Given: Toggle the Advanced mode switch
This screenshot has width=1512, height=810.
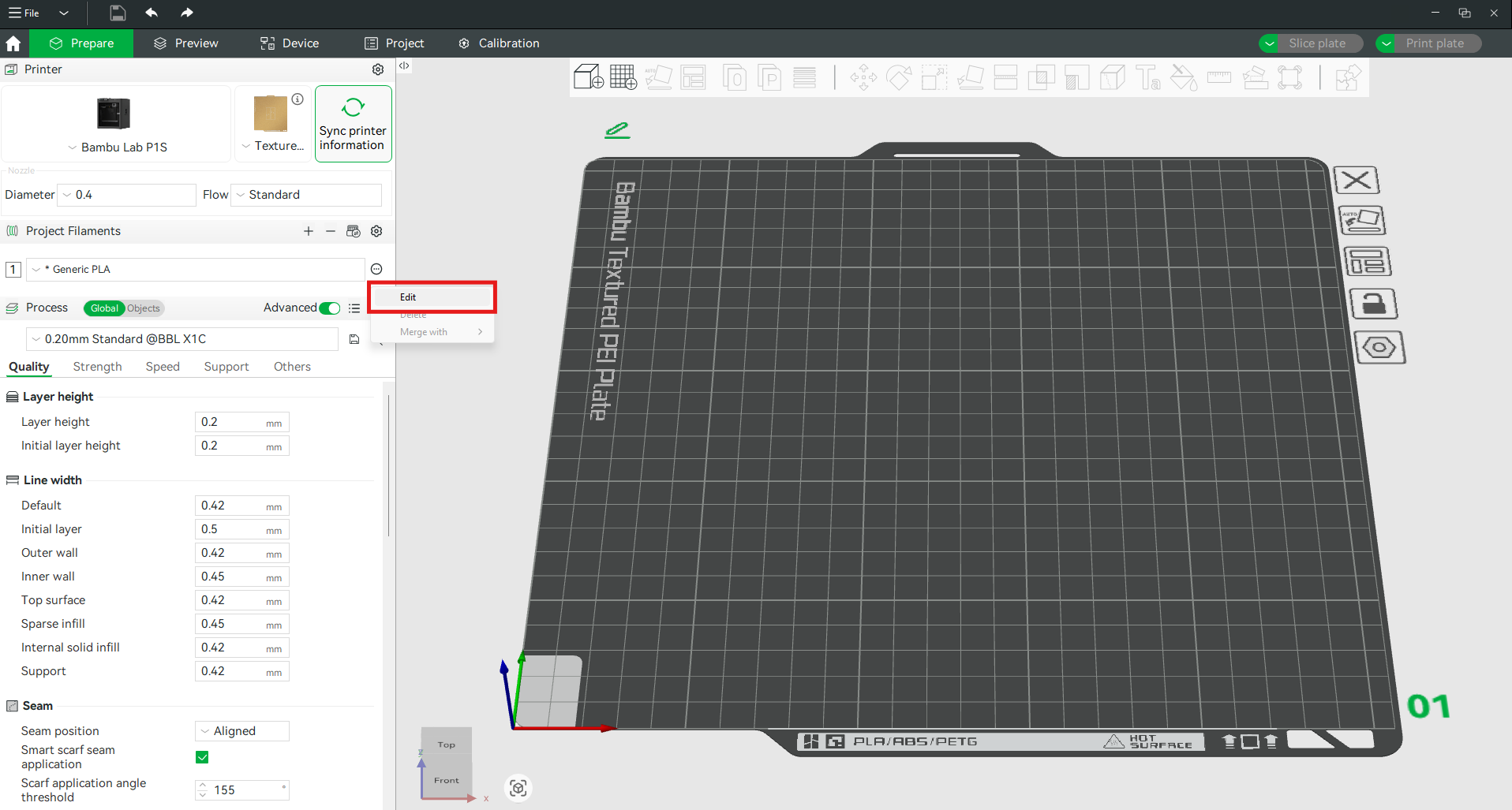Looking at the screenshot, I should pos(330,308).
